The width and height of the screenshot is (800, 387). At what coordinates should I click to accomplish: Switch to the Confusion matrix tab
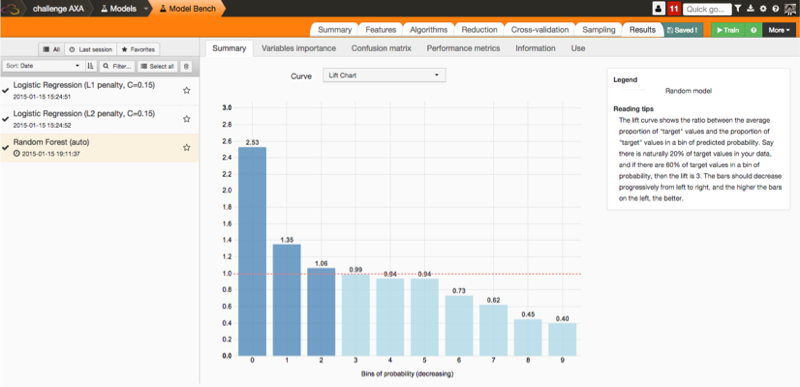pyautogui.click(x=381, y=48)
